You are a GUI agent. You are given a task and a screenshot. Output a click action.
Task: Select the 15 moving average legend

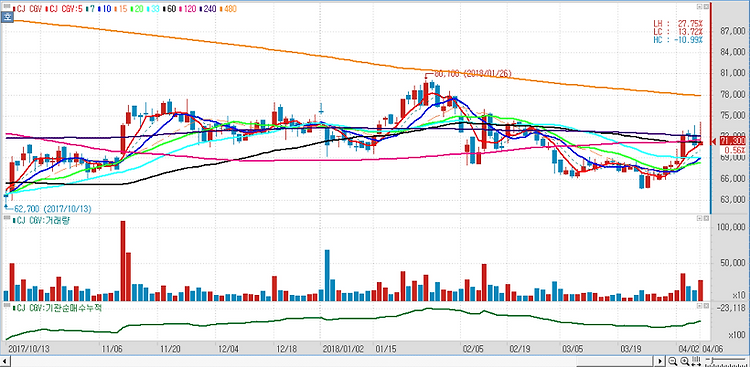(122, 9)
